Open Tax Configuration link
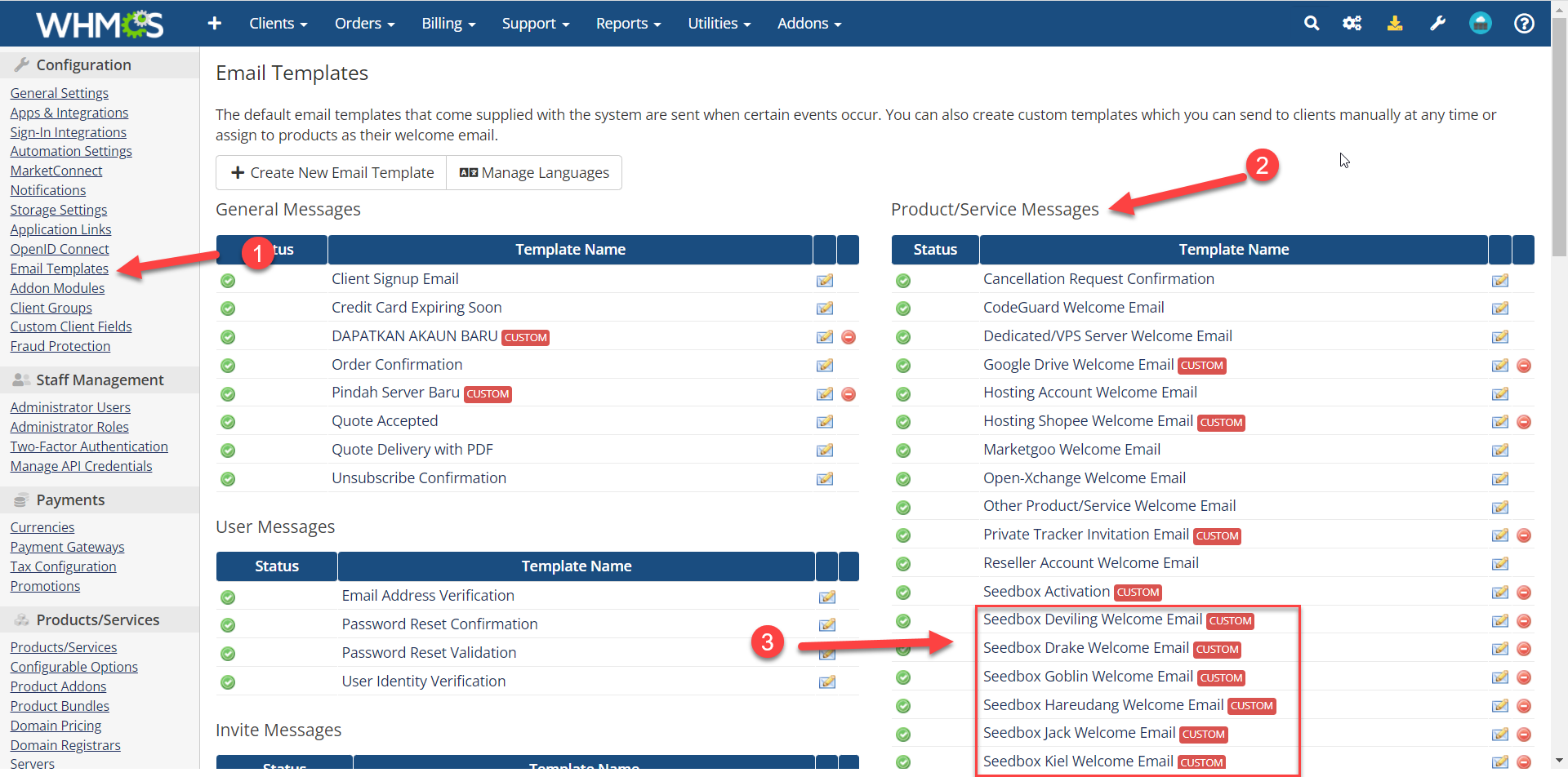 tap(63, 566)
